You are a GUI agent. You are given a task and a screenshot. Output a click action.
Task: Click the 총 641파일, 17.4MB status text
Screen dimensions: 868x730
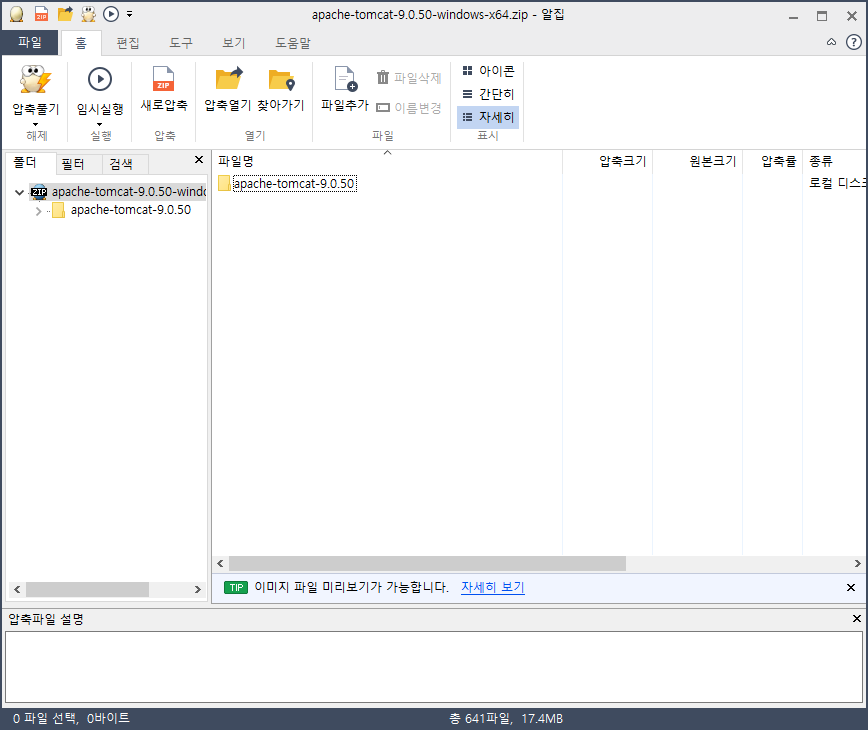click(x=505, y=718)
